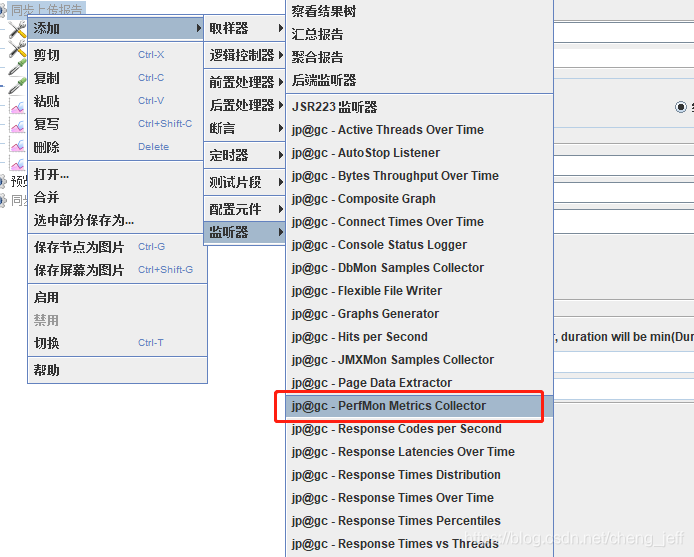Click first dropper post-processor icon in tree

click(17, 67)
